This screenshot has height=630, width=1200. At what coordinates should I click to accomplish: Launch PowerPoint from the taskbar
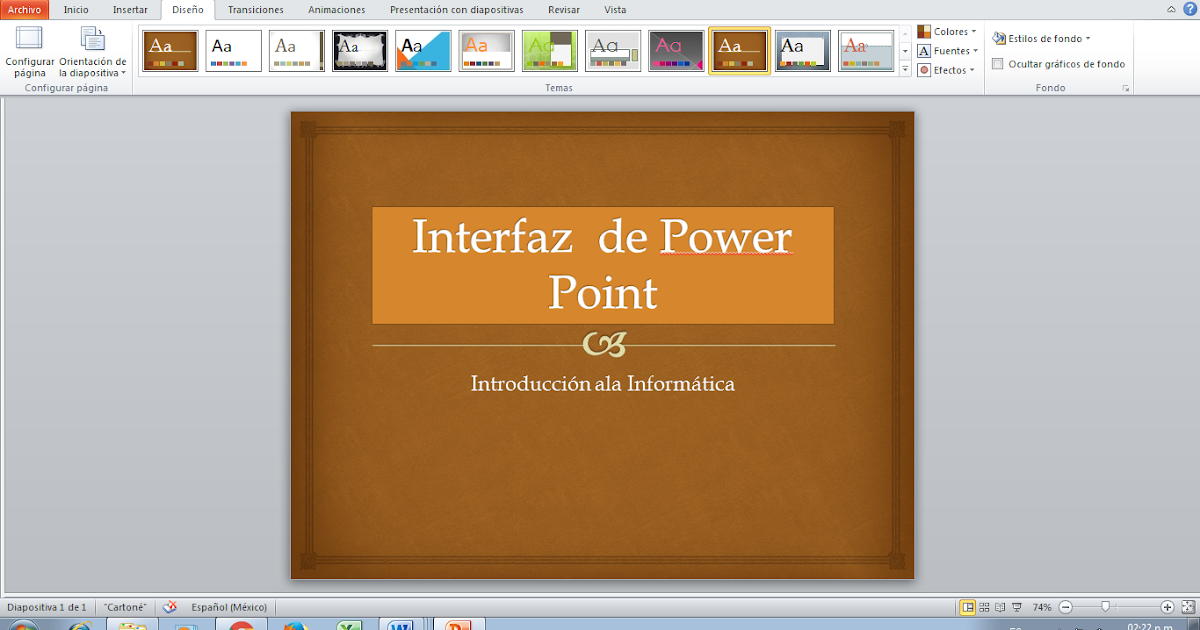[x=457, y=624]
